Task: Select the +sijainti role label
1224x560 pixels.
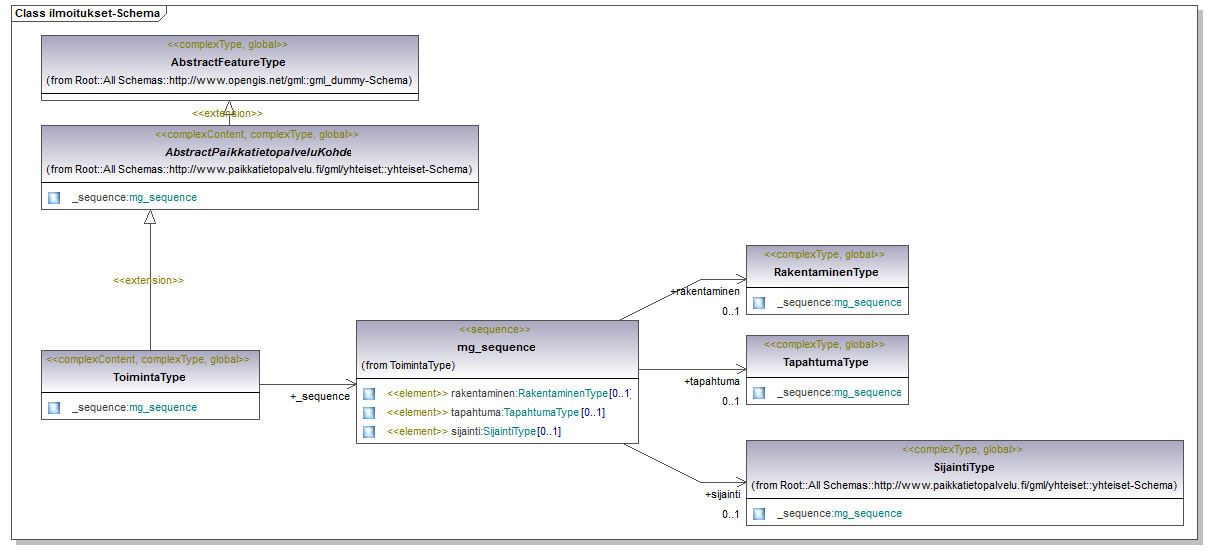Action: point(722,494)
